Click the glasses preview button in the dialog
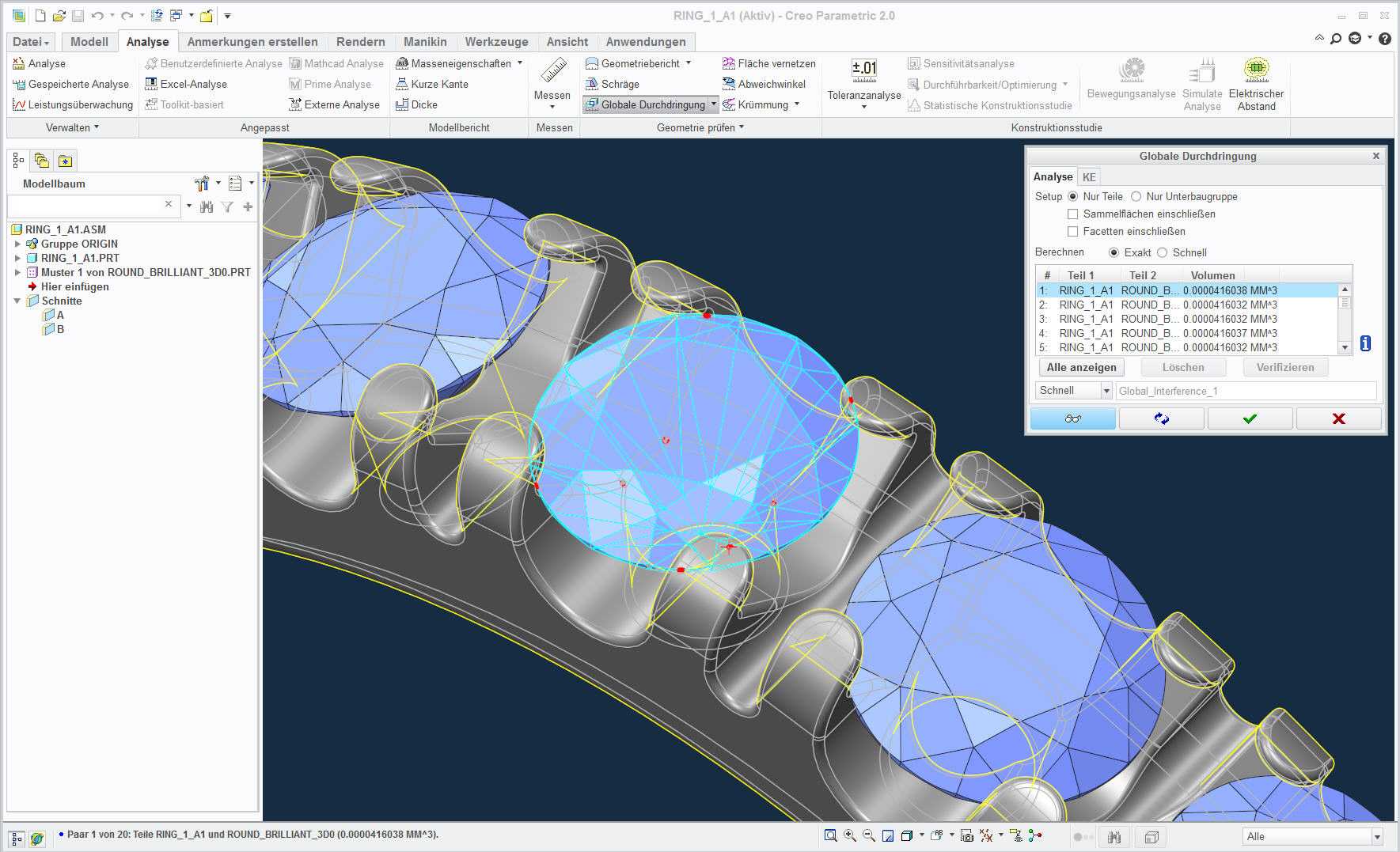The height and width of the screenshot is (852, 1400). click(1072, 418)
